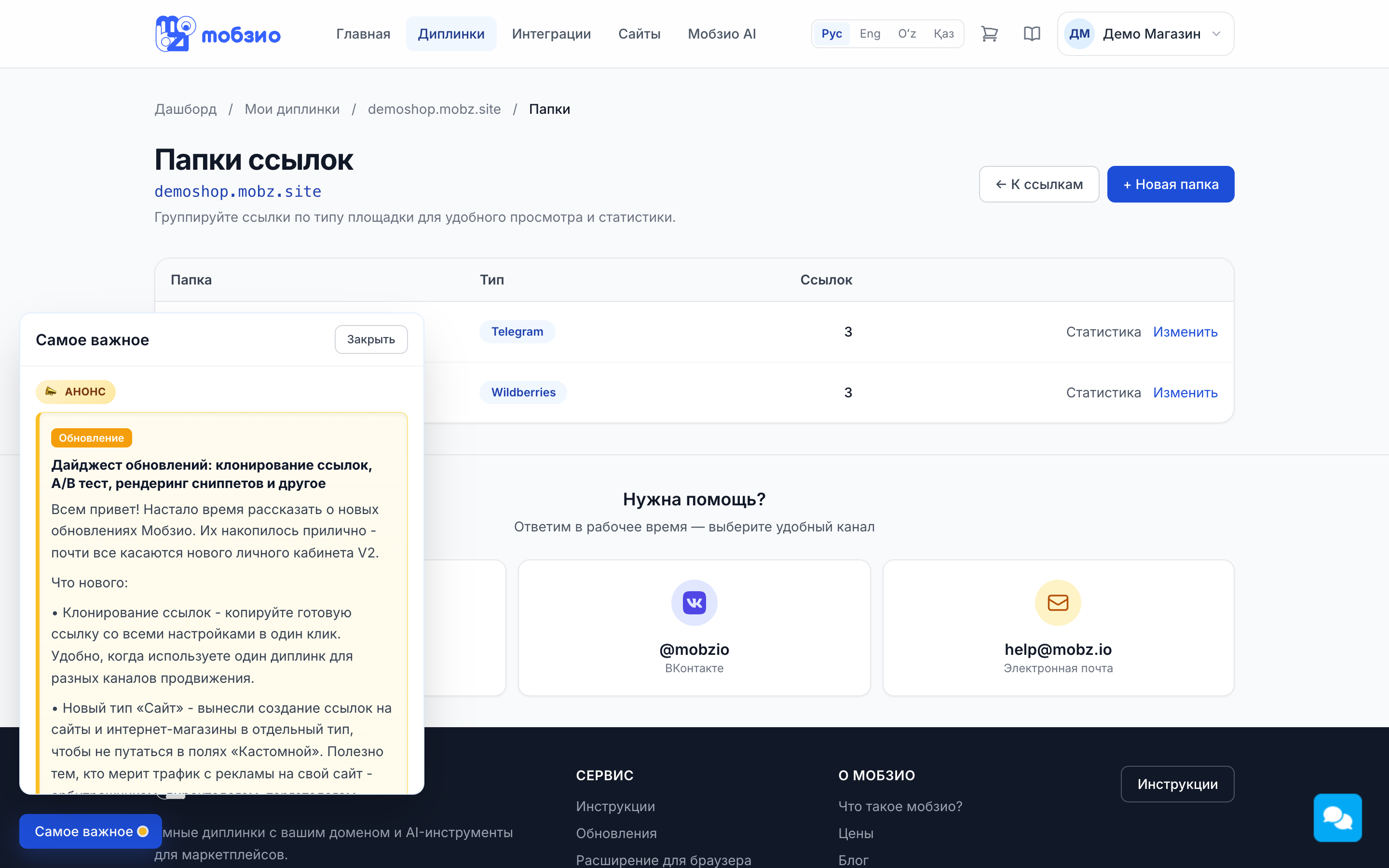Click the VK icon in contact card

(694, 602)
